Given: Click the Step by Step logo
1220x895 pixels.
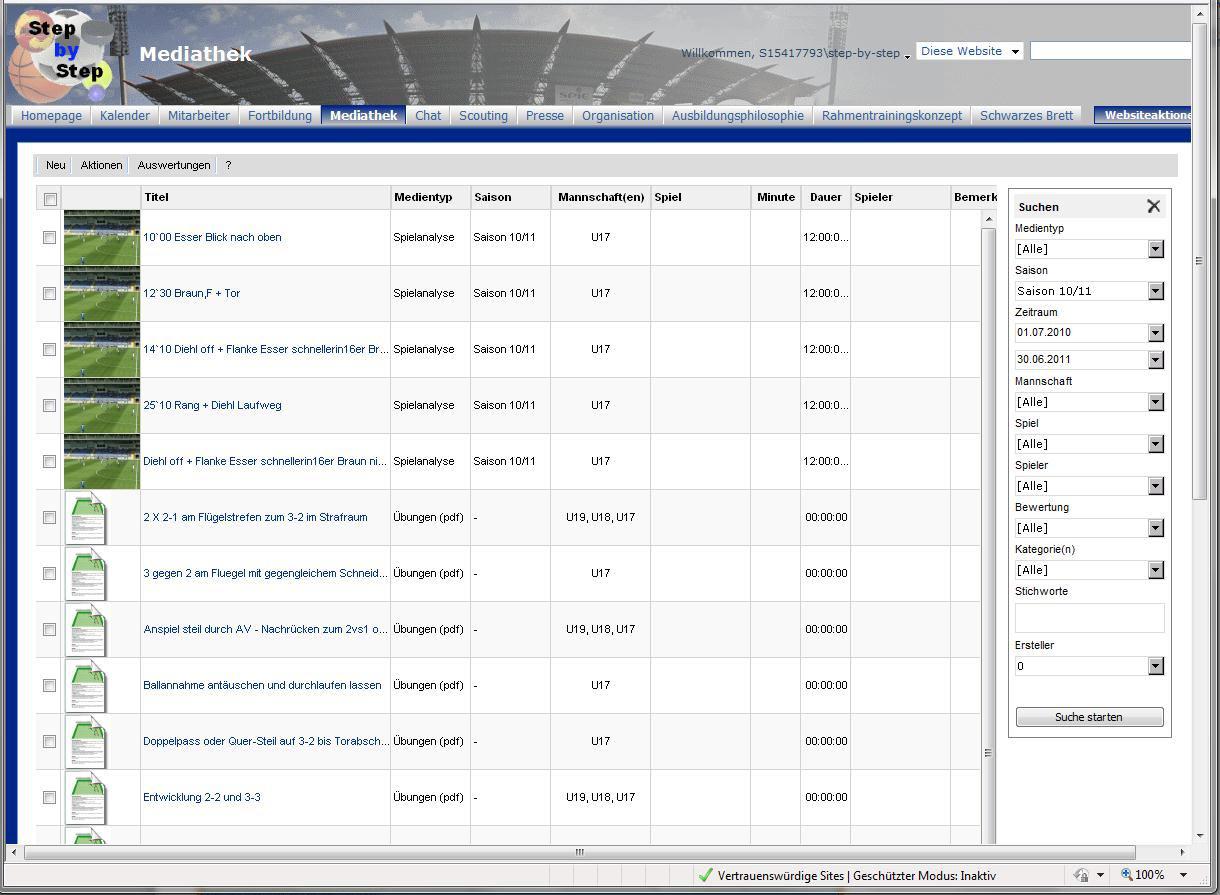Looking at the screenshot, I should point(60,55).
